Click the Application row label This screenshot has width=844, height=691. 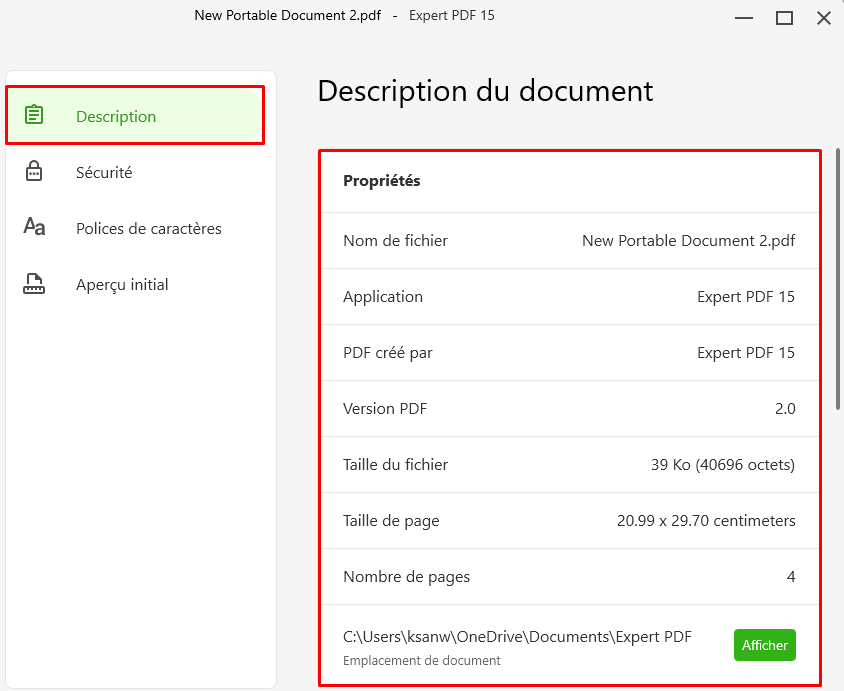tap(383, 297)
